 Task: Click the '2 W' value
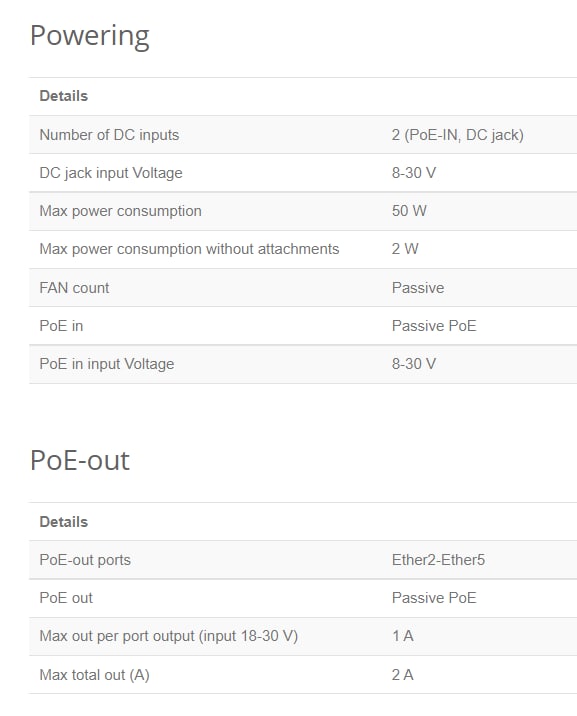(x=405, y=249)
